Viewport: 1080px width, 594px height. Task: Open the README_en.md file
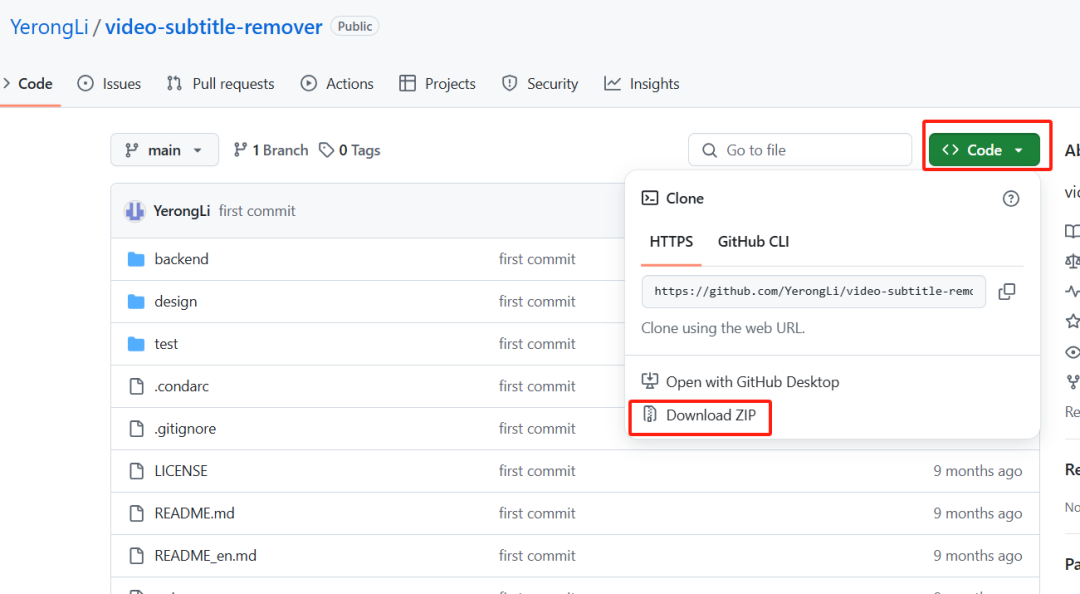coord(205,556)
